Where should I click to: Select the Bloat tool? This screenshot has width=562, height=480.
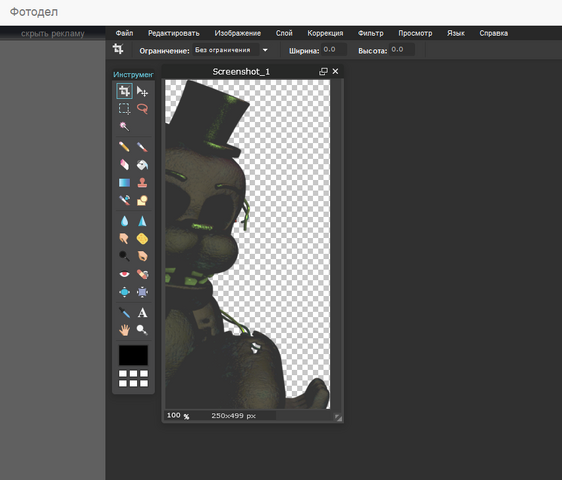tap(124, 292)
